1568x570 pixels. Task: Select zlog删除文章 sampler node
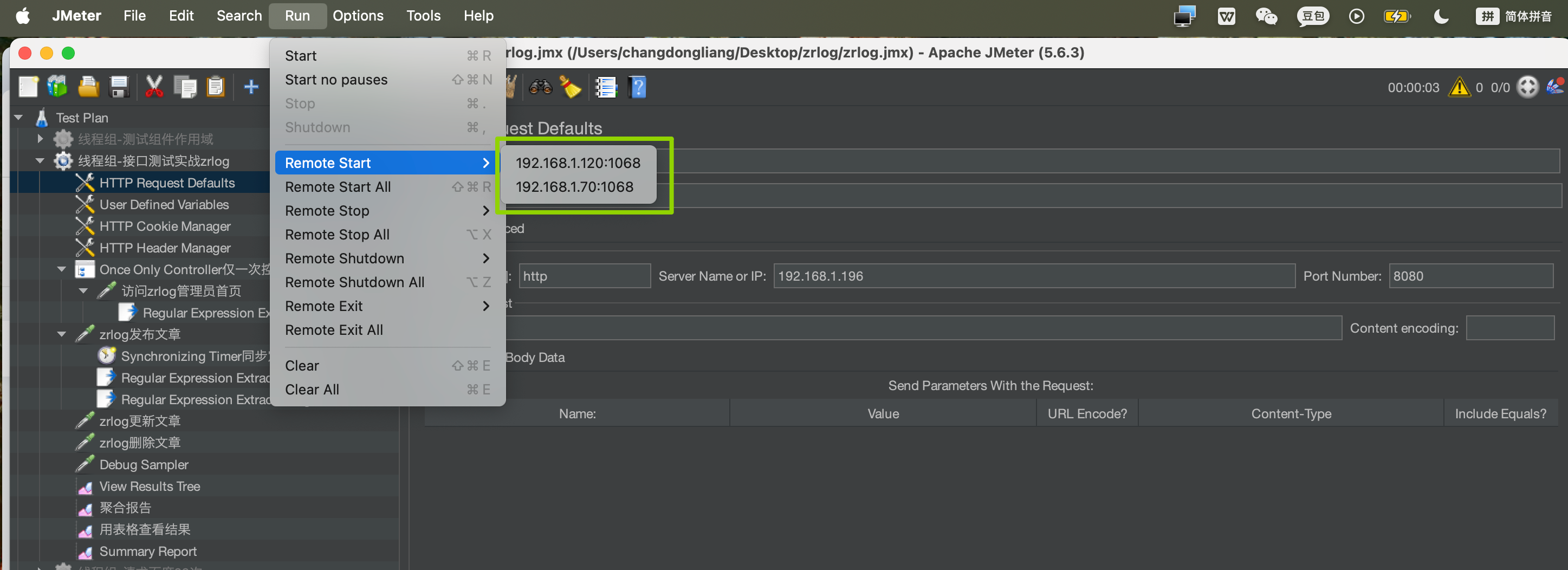140,443
